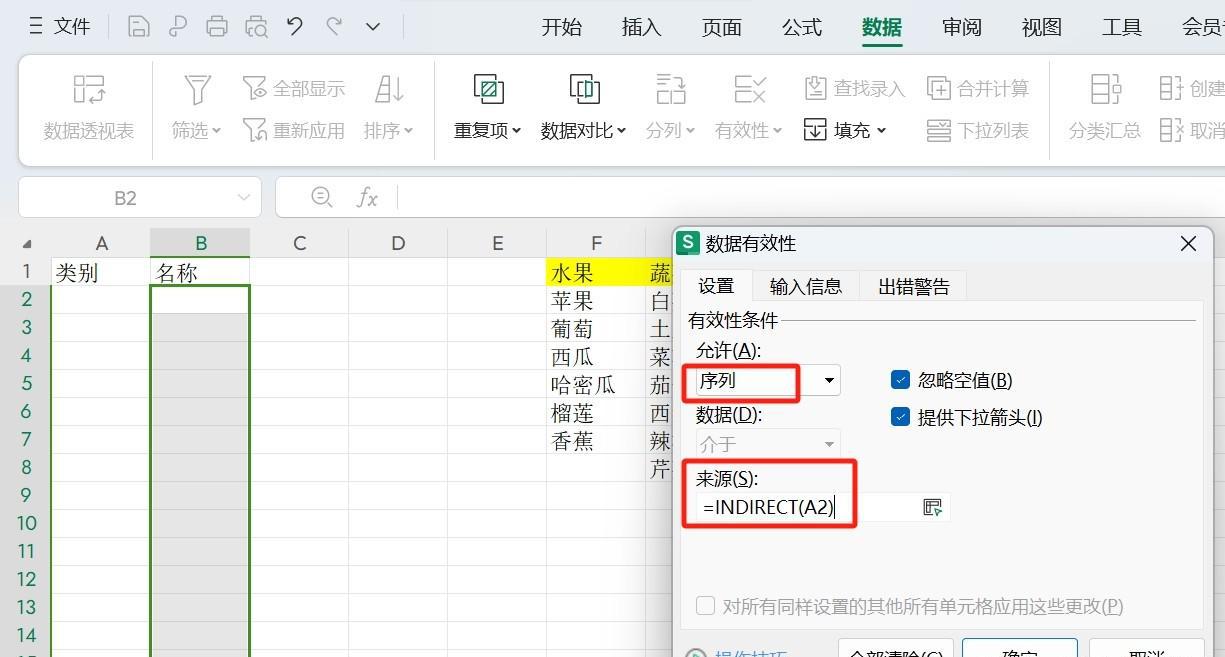Click the 有效性 validation icon
Screen dimensions: 1225x657
pyautogui.click(x=749, y=89)
